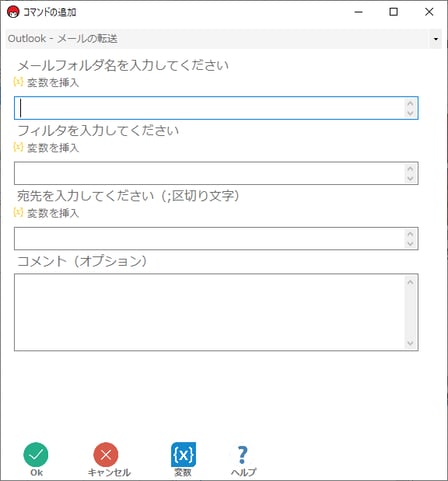Insert variable link for filter field

53,148
